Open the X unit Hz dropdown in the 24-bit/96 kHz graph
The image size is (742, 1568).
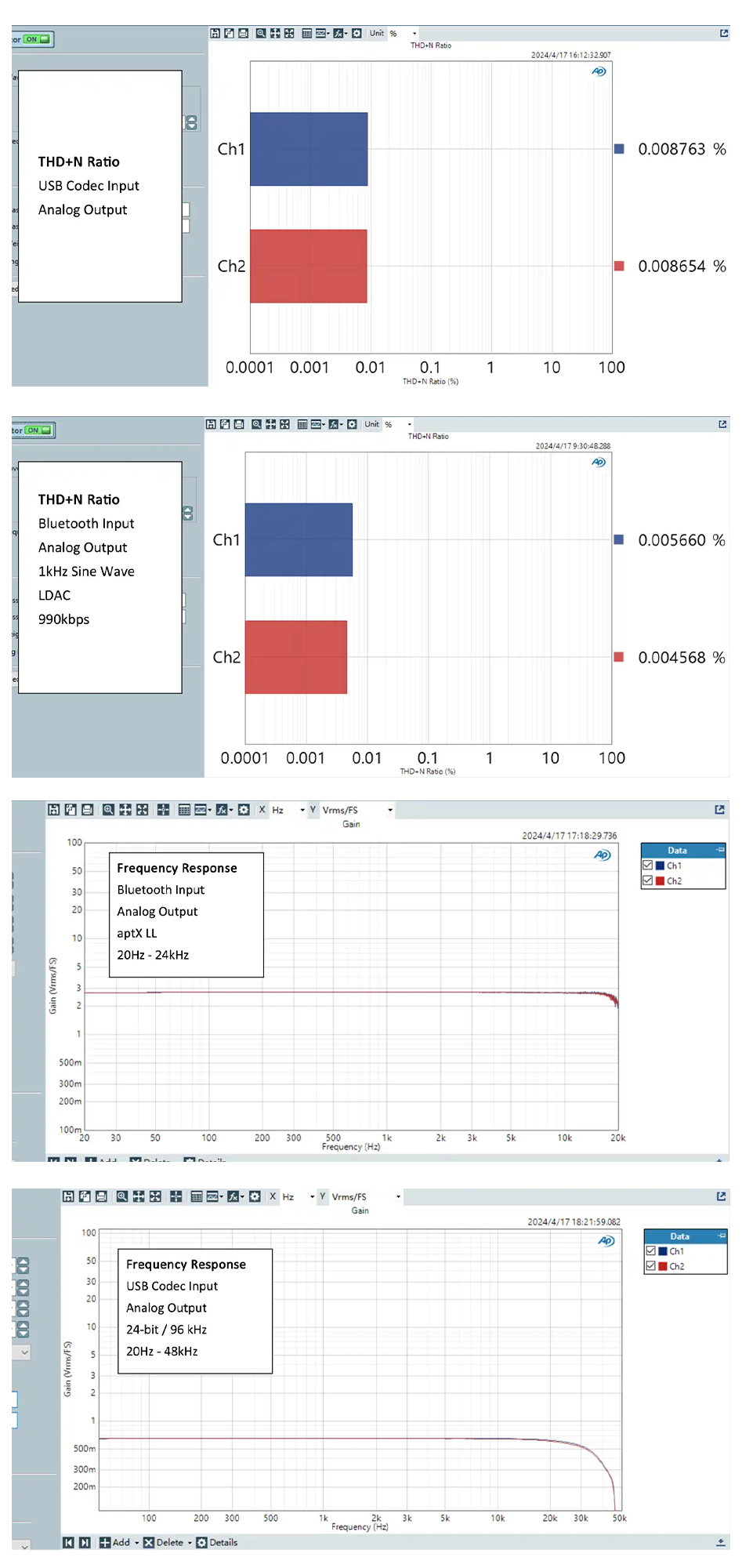pyautogui.click(x=312, y=1196)
